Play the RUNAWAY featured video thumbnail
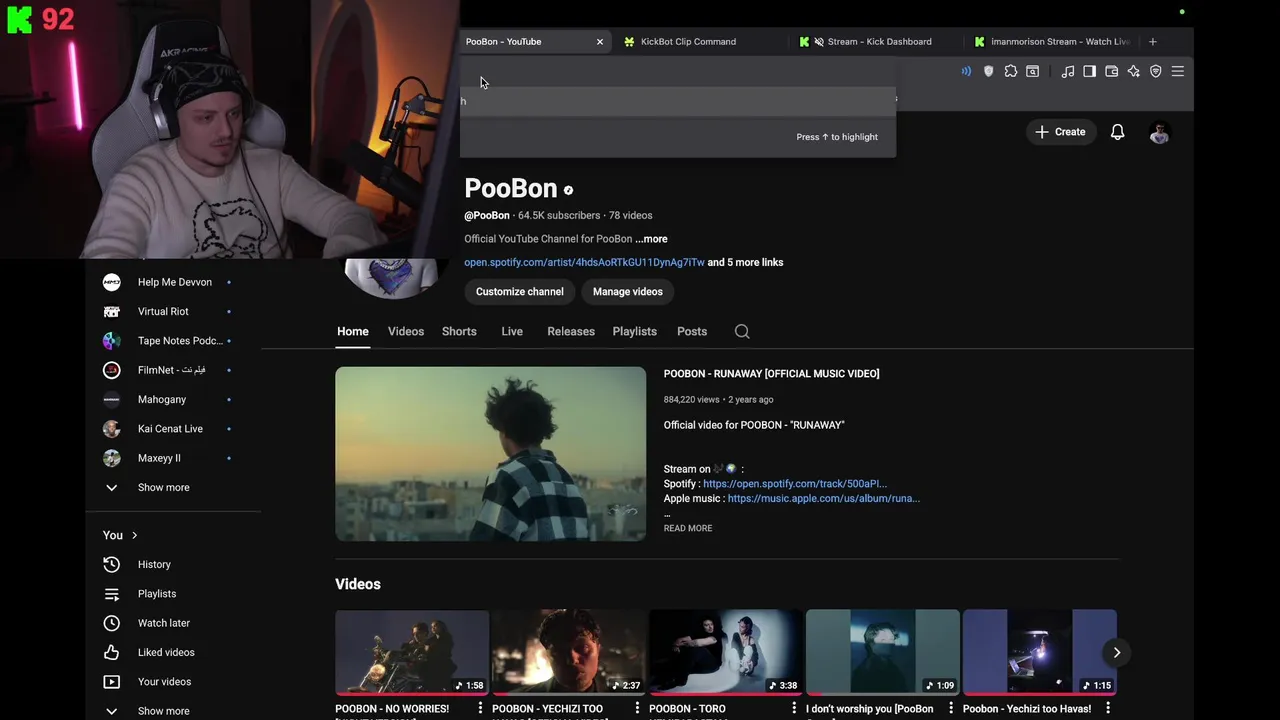Image resolution: width=1280 pixels, height=720 pixels. 491,454
